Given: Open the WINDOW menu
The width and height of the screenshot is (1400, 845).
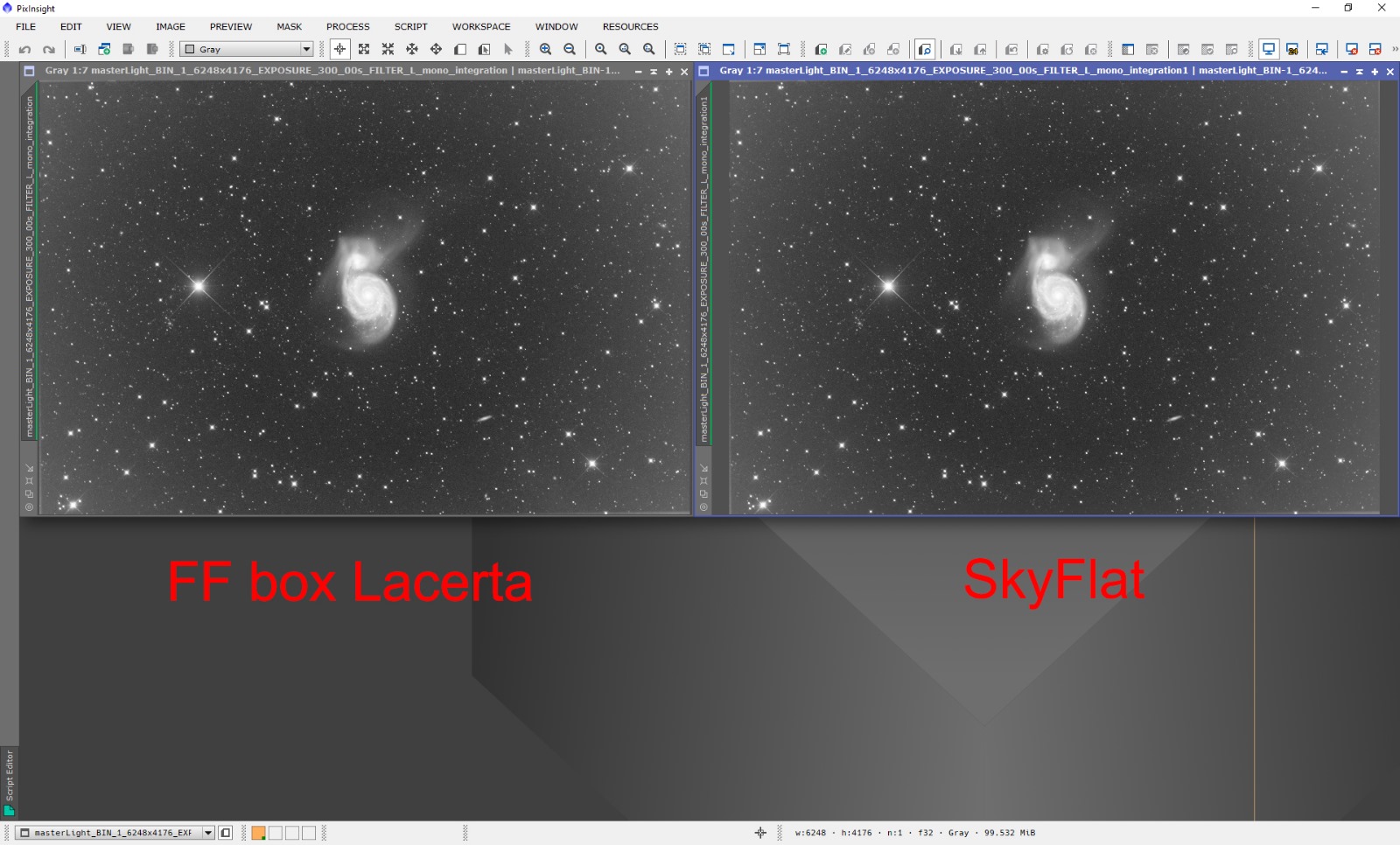Looking at the screenshot, I should click(556, 27).
